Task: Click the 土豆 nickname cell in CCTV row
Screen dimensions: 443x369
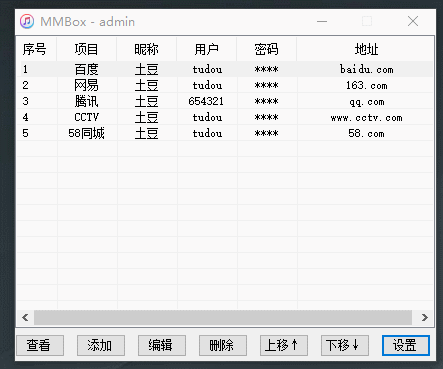Action: point(147,117)
